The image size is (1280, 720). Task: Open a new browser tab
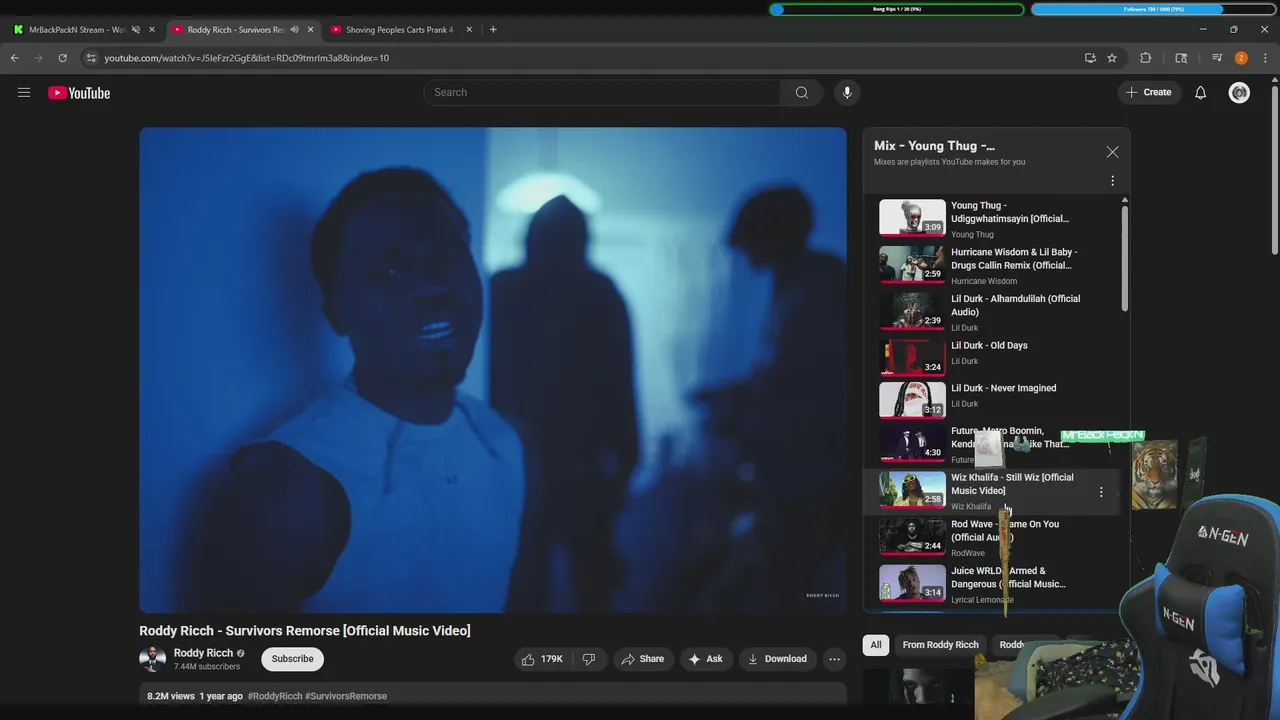click(493, 30)
